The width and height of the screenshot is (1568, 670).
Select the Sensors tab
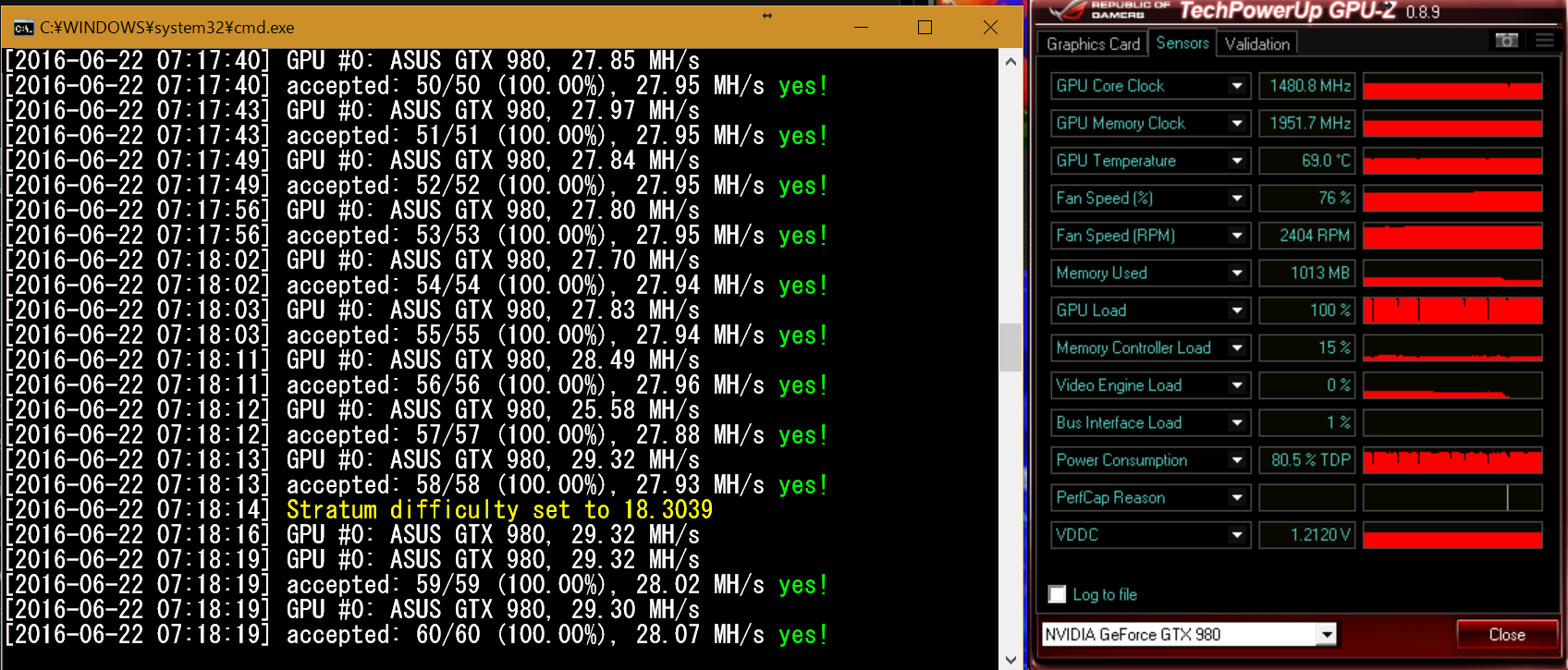pos(1182,43)
